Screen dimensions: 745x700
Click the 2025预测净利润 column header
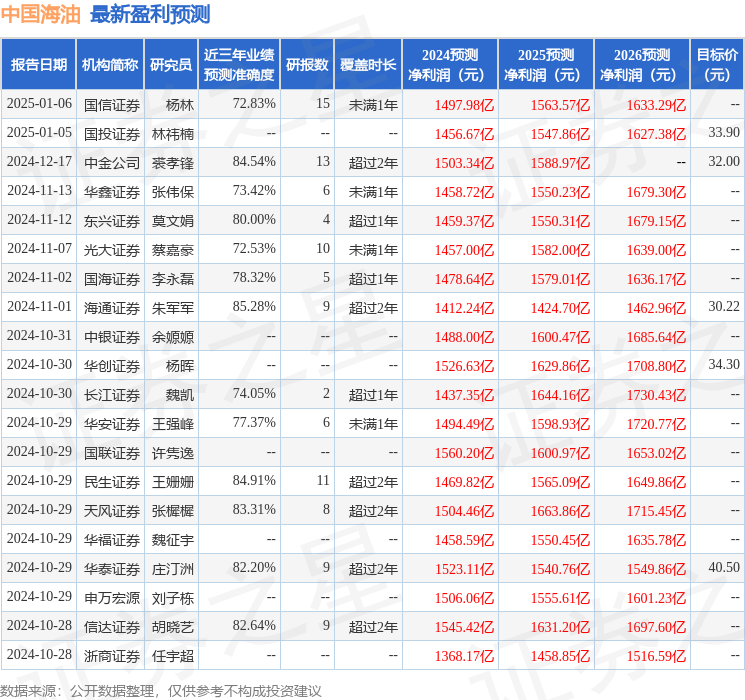coord(546,65)
